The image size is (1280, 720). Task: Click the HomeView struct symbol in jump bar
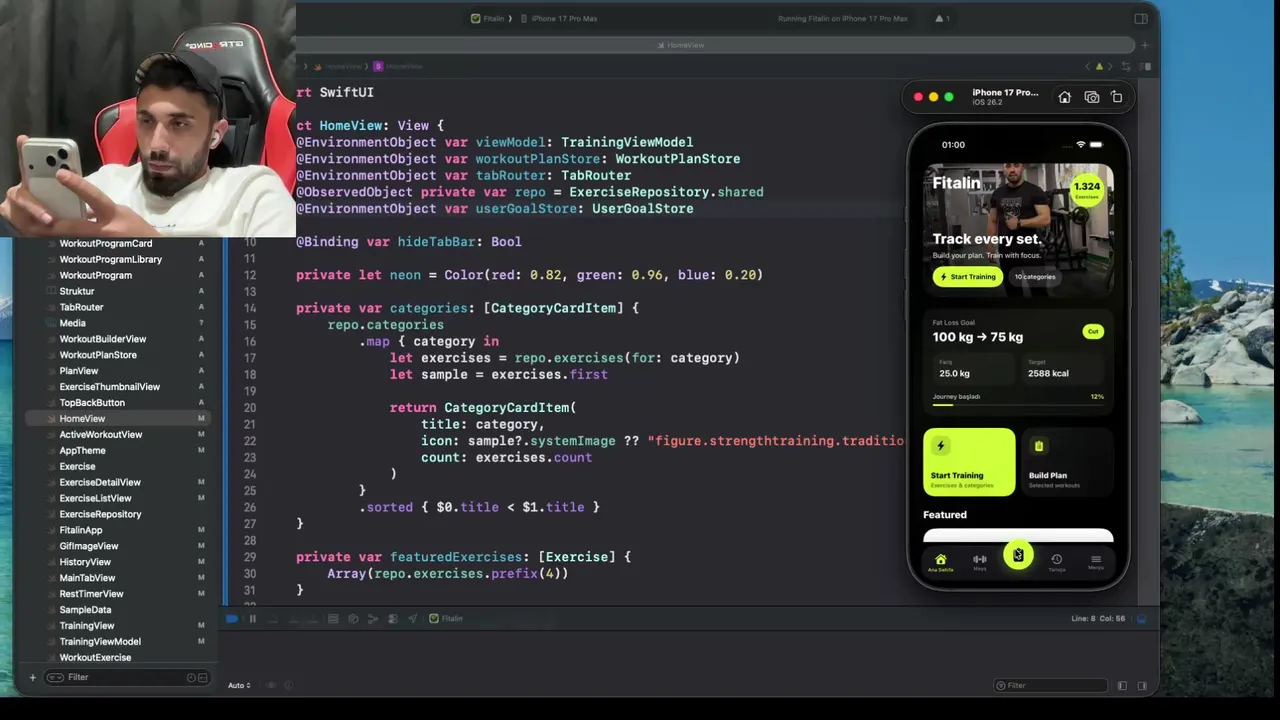tap(398, 66)
